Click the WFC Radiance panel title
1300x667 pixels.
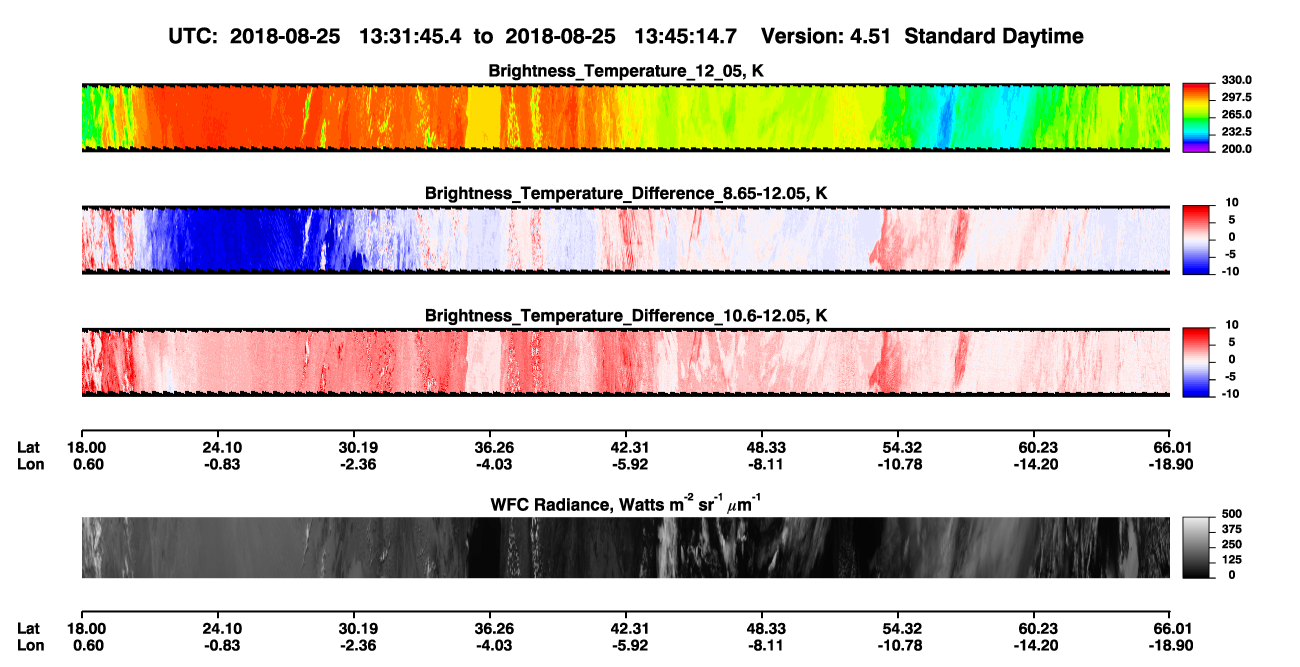point(626,502)
